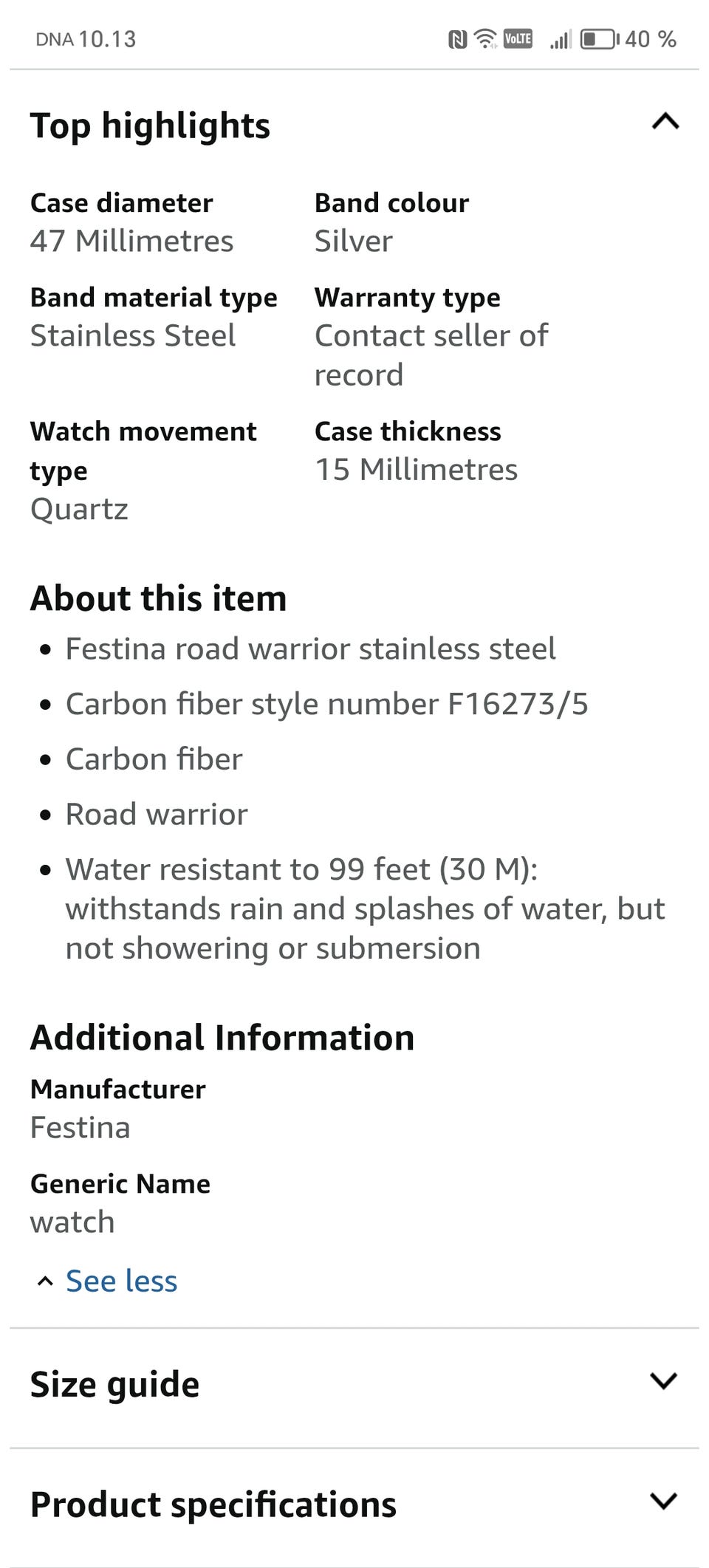Collapse the Top highlights section chevron

(x=665, y=123)
